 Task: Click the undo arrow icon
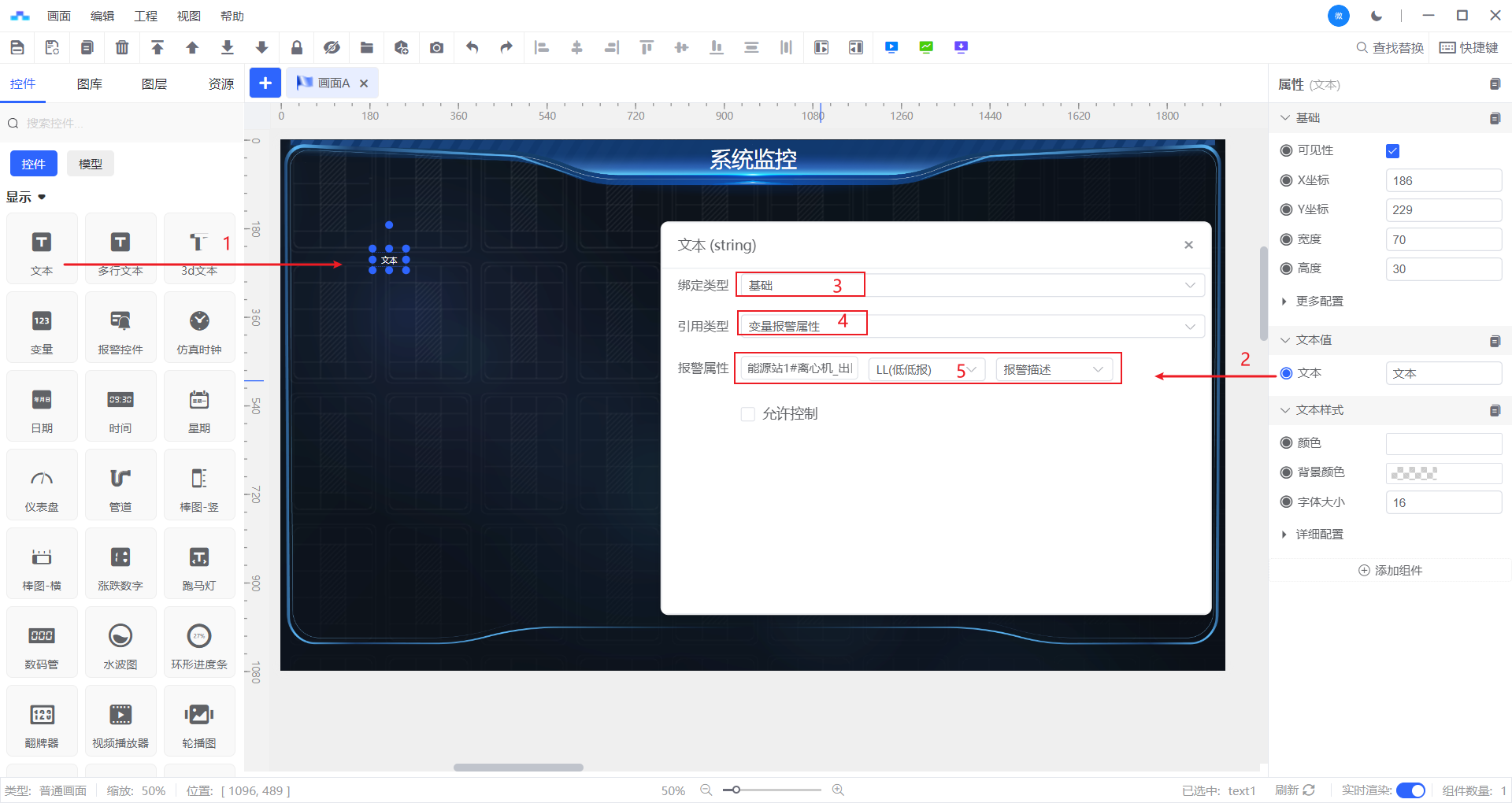pos(472,48)
